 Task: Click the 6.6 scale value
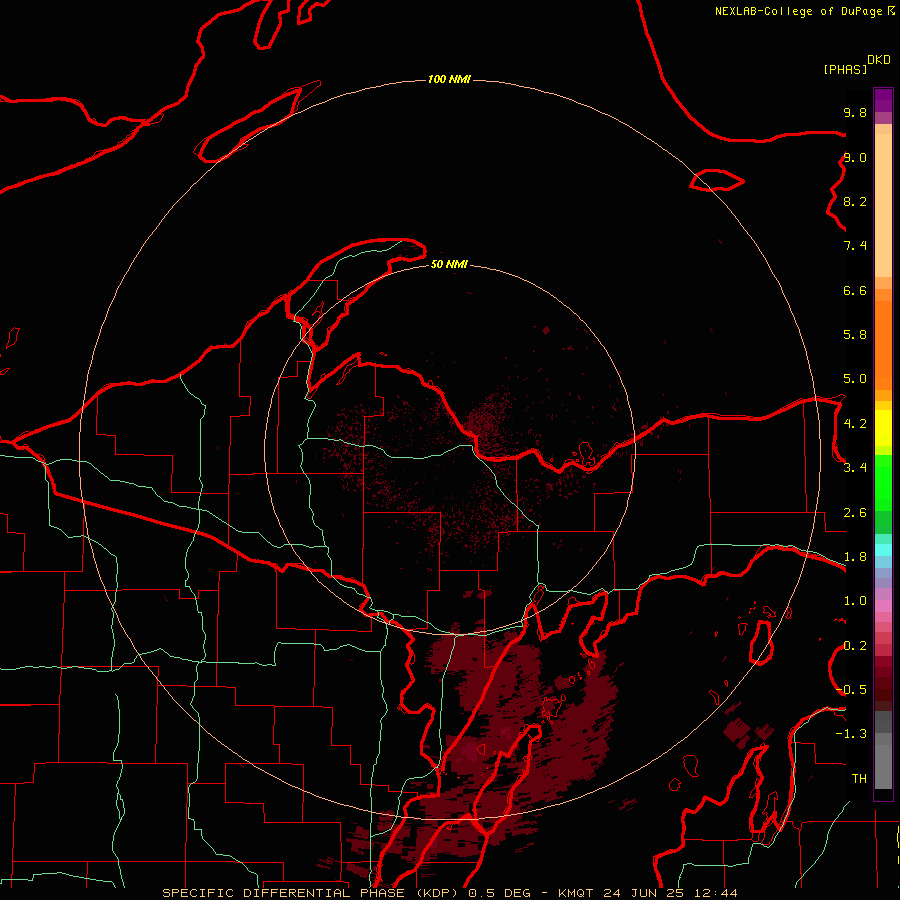pyautogui.click(x=855, y=290)
